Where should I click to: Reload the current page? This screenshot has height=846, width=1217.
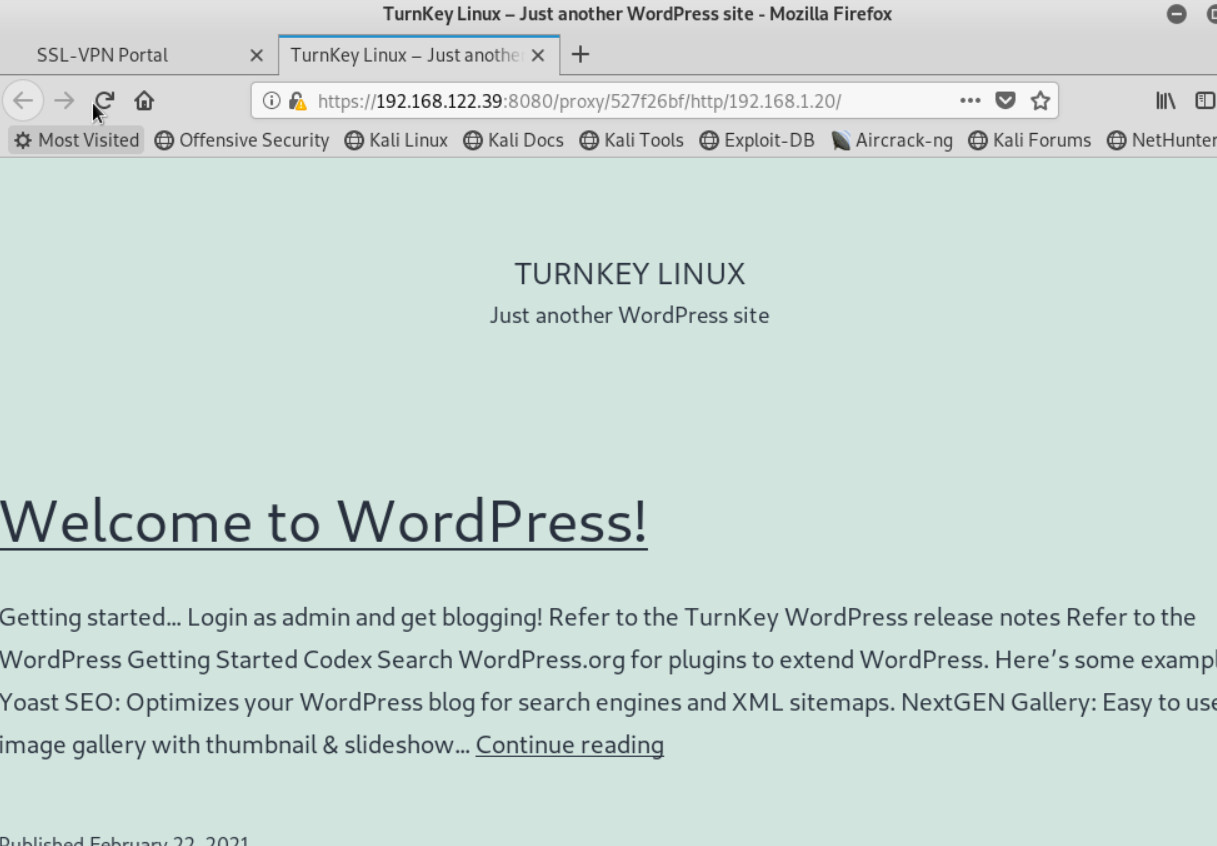[104, 100]
